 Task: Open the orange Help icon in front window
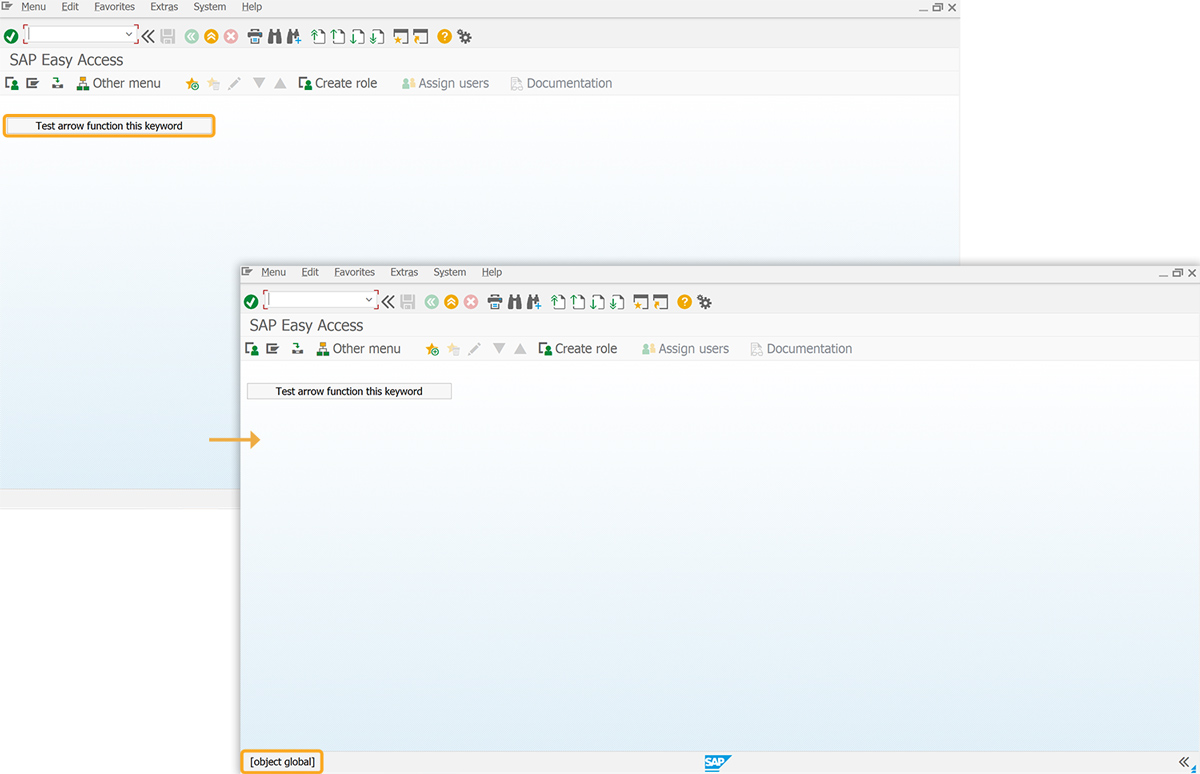point(685,301)
